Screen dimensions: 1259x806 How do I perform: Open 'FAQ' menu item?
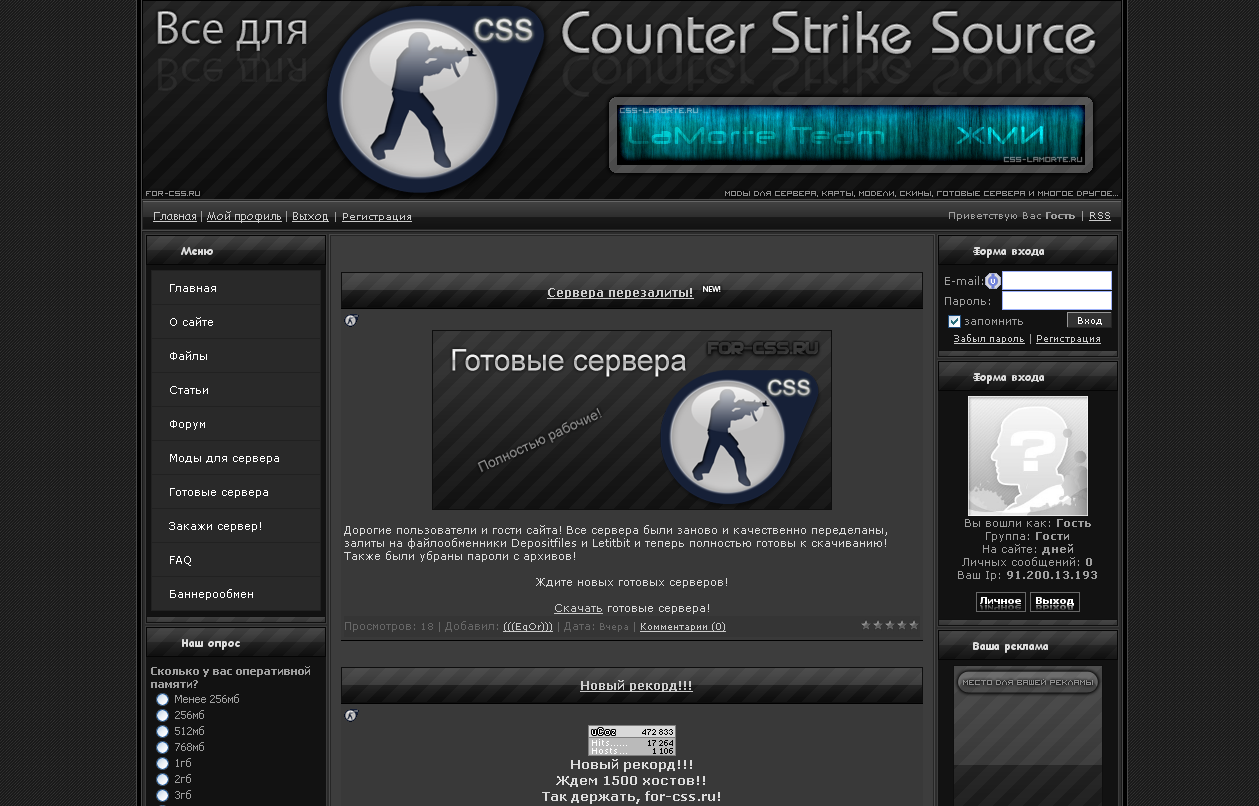point(236,560)
